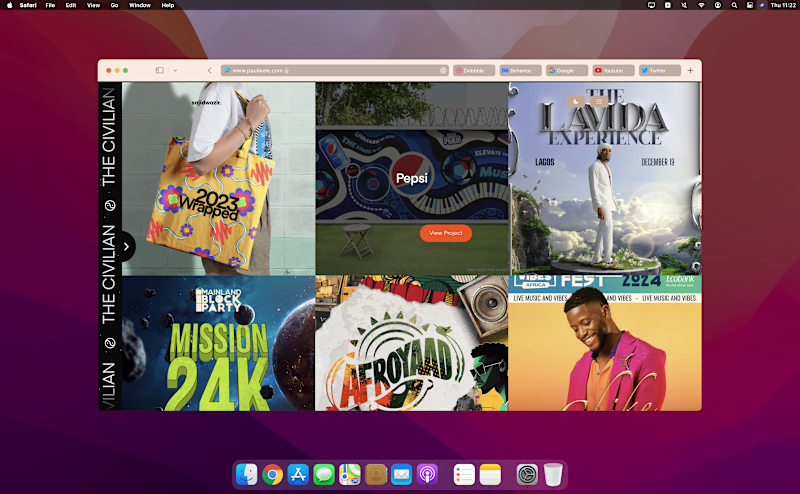Open the Google bookmark tab

(567, 70)
